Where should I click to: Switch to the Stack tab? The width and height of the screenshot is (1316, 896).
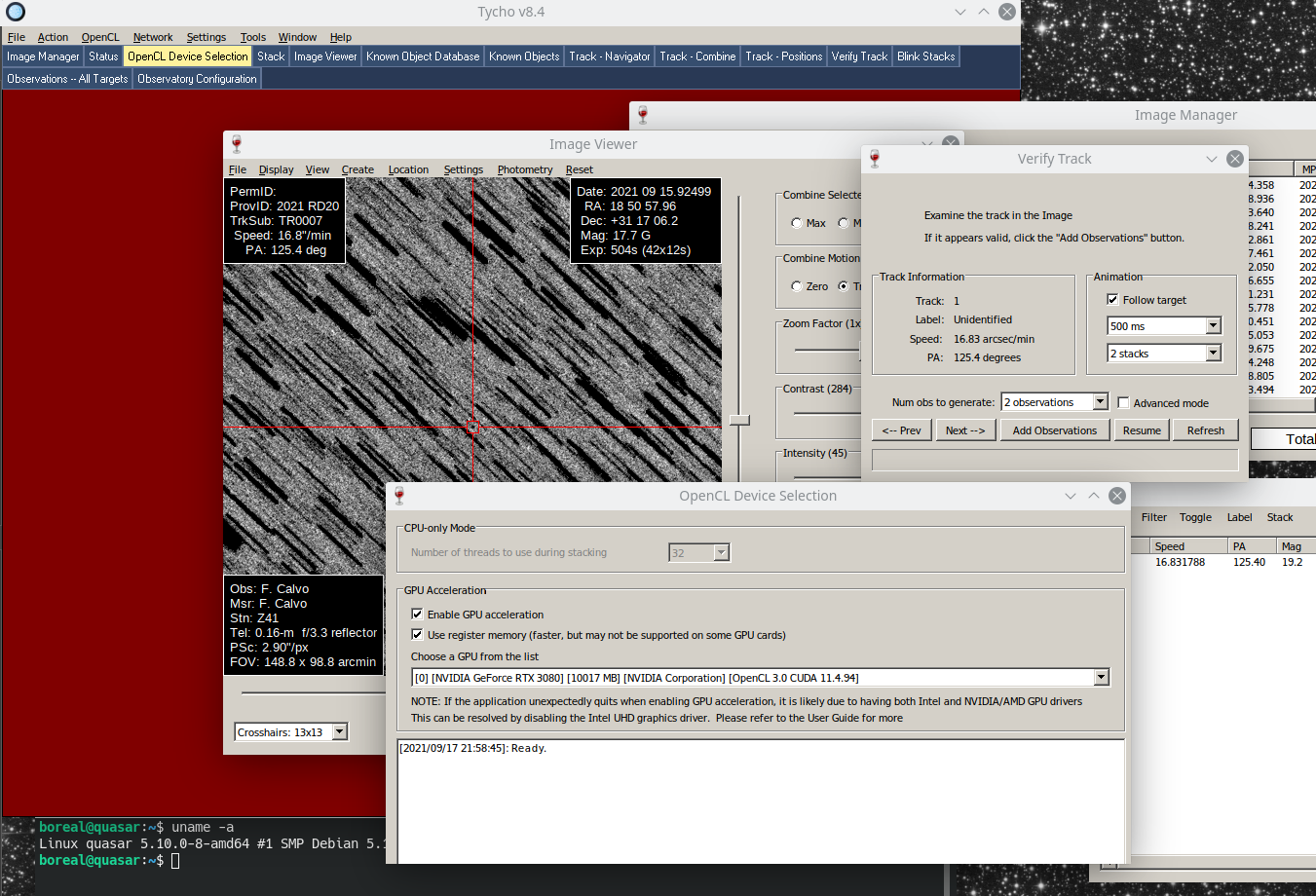[x=271, y=56]
